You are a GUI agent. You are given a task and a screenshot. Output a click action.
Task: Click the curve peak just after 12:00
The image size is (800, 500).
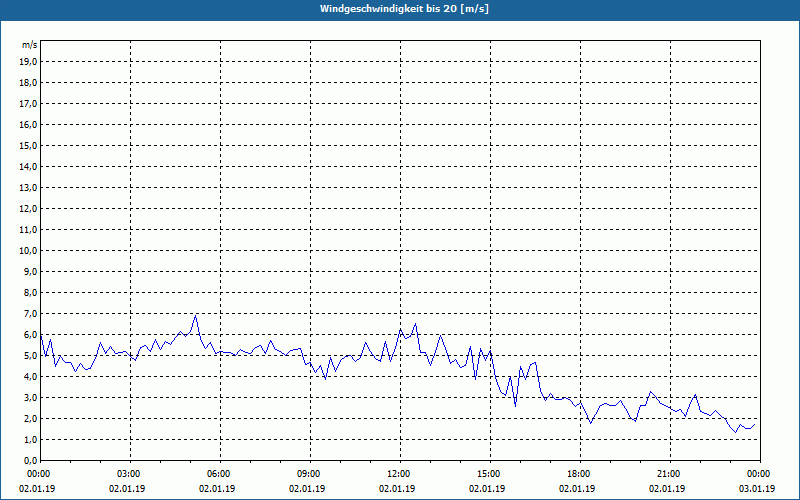click(415, 323)
